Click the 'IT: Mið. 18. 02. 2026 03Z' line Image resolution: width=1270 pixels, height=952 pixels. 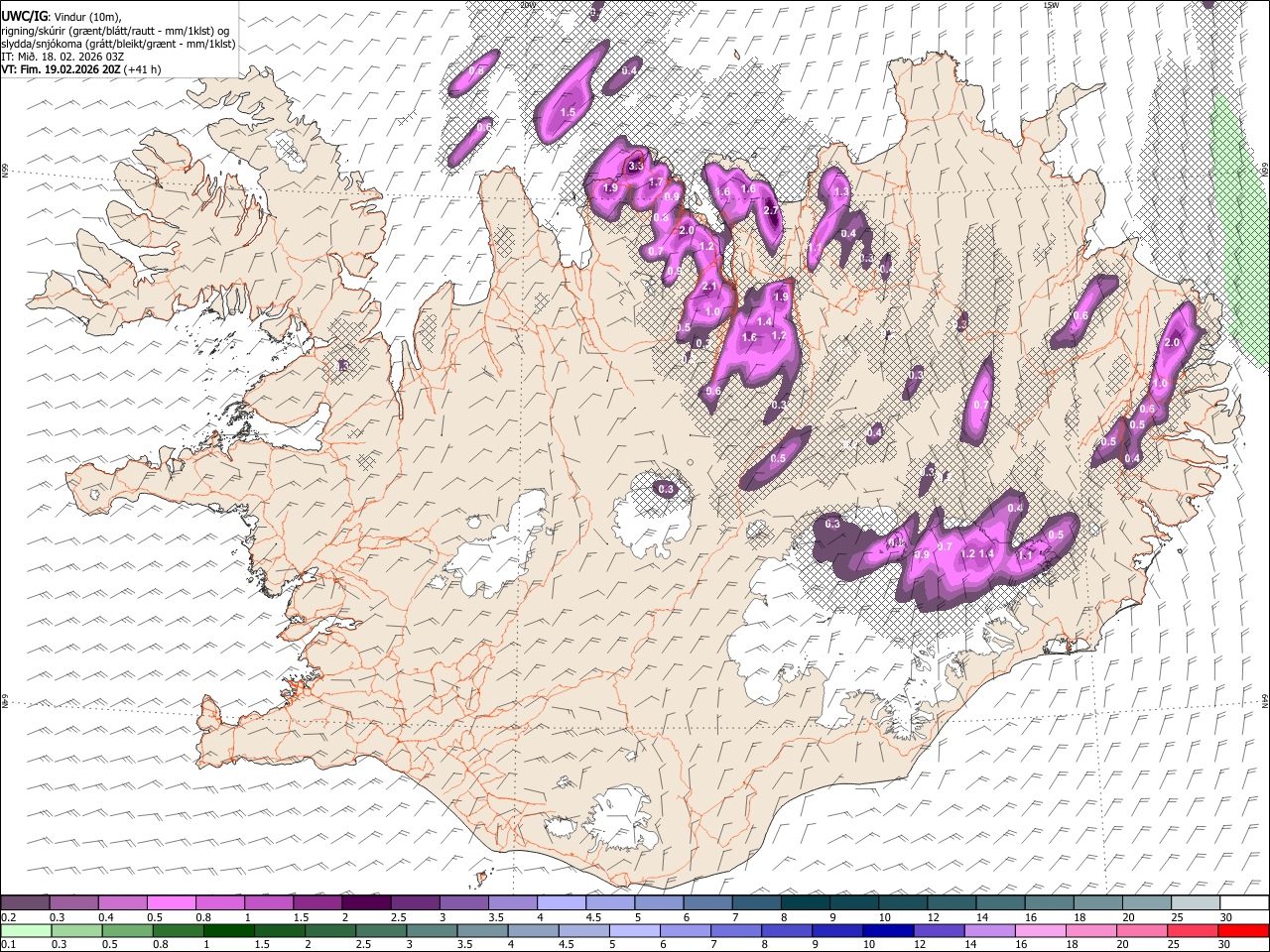63,57
